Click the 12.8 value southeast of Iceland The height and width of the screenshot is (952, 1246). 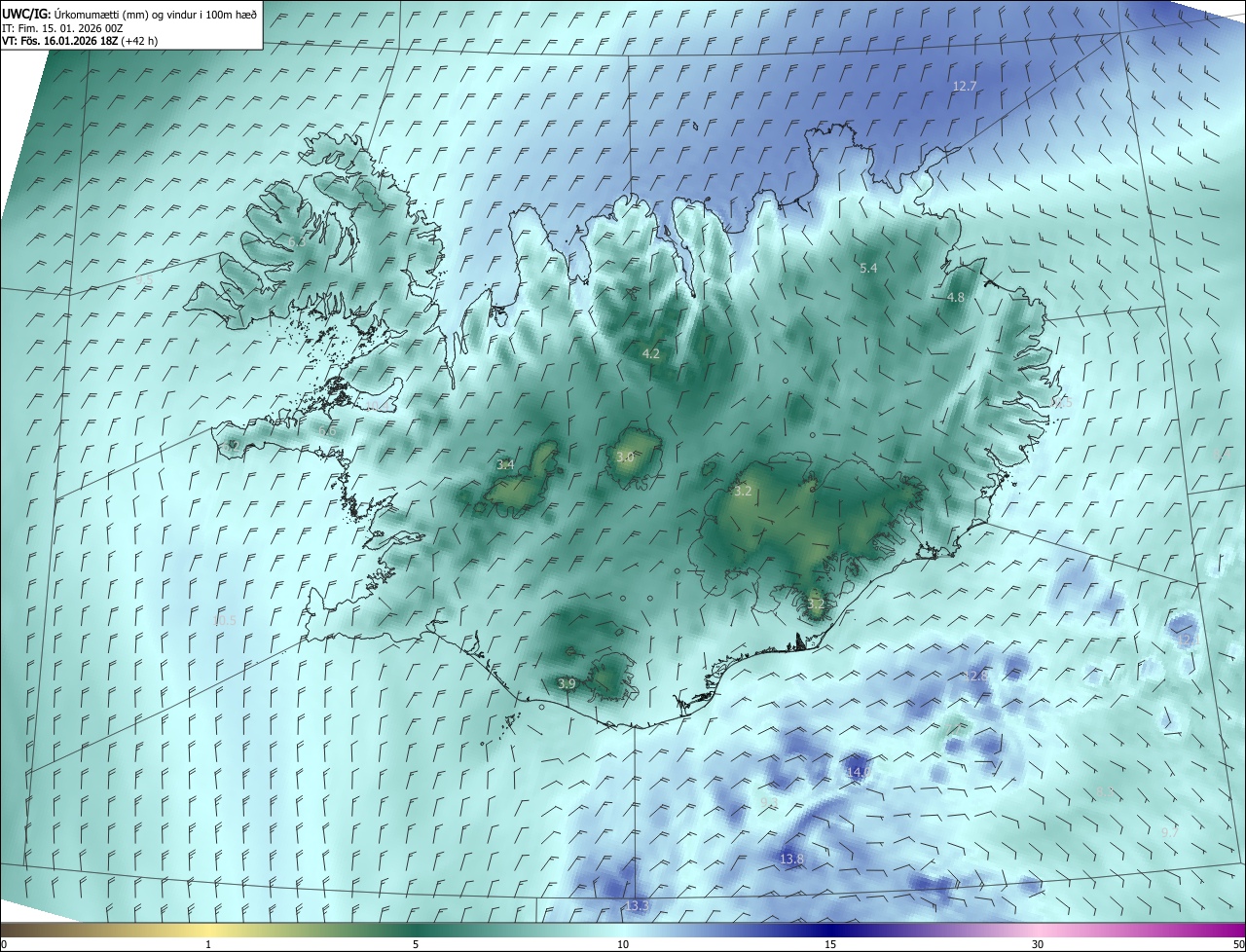pyautogui.click(x=976, y=676)
